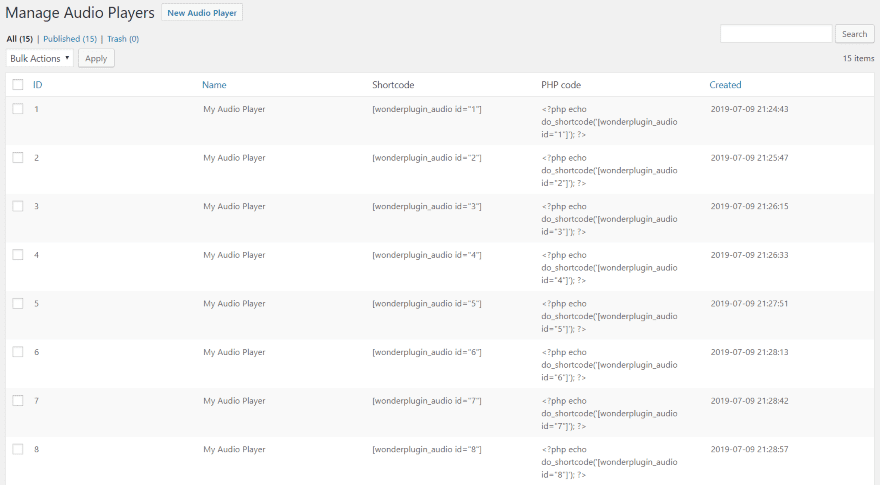This screenshot has width=880, height=485.
Task: Select the row checkbox for player 7
Action: [x=18, y=400]
